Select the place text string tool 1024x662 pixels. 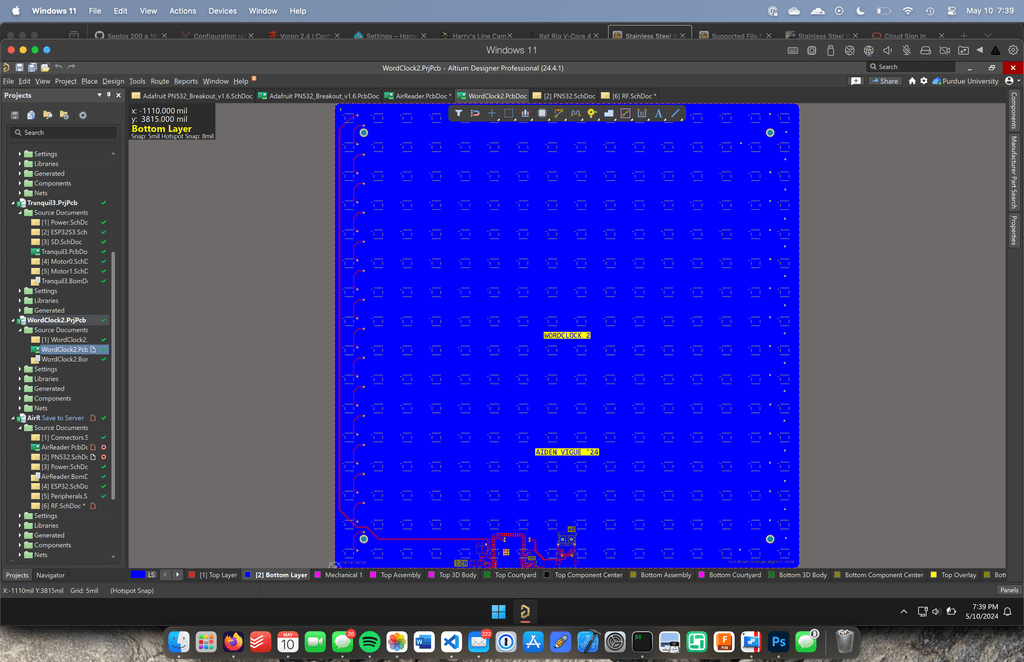tap(658, 114)
